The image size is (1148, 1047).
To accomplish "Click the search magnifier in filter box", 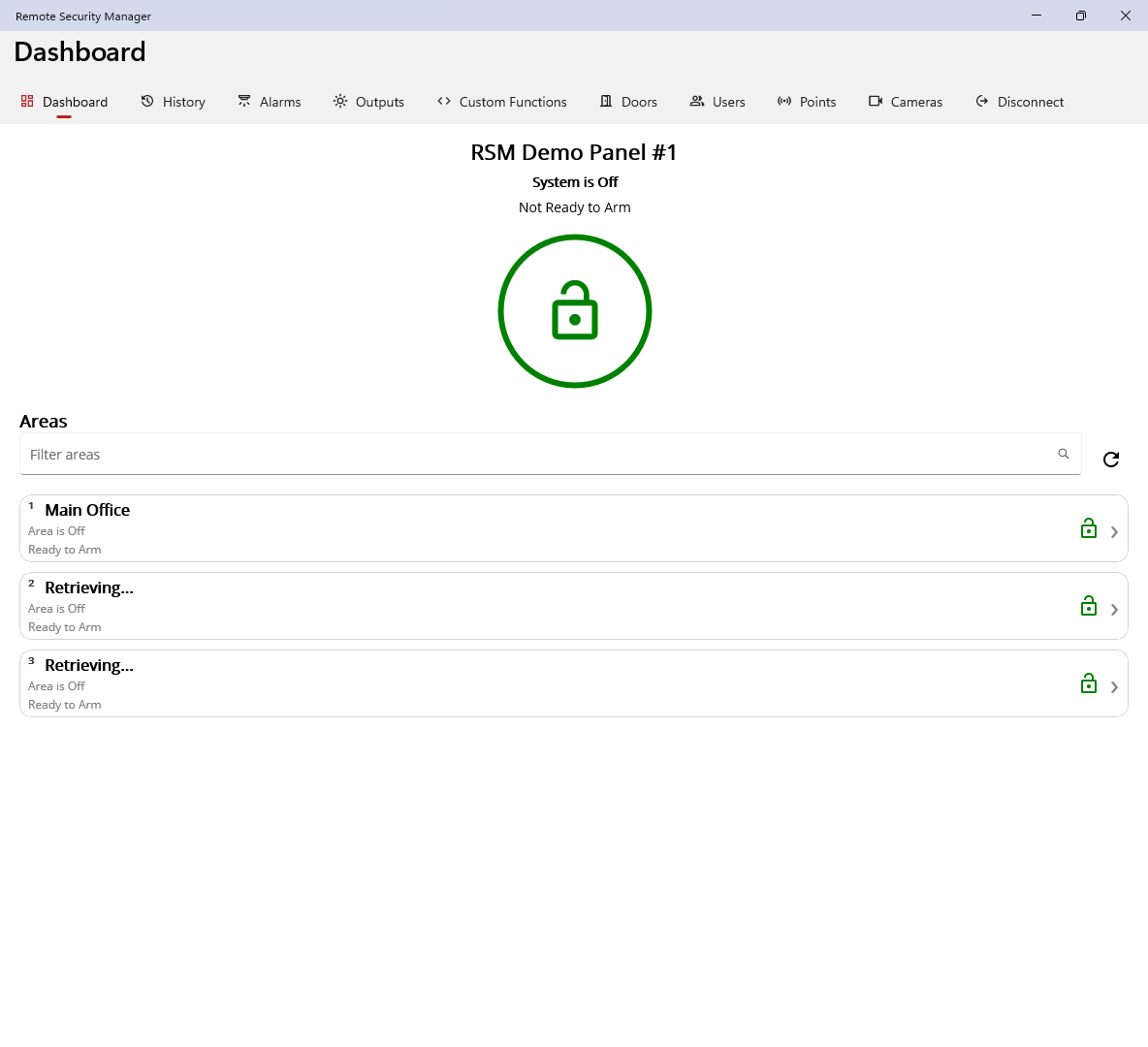I will tap(1063, 454).
